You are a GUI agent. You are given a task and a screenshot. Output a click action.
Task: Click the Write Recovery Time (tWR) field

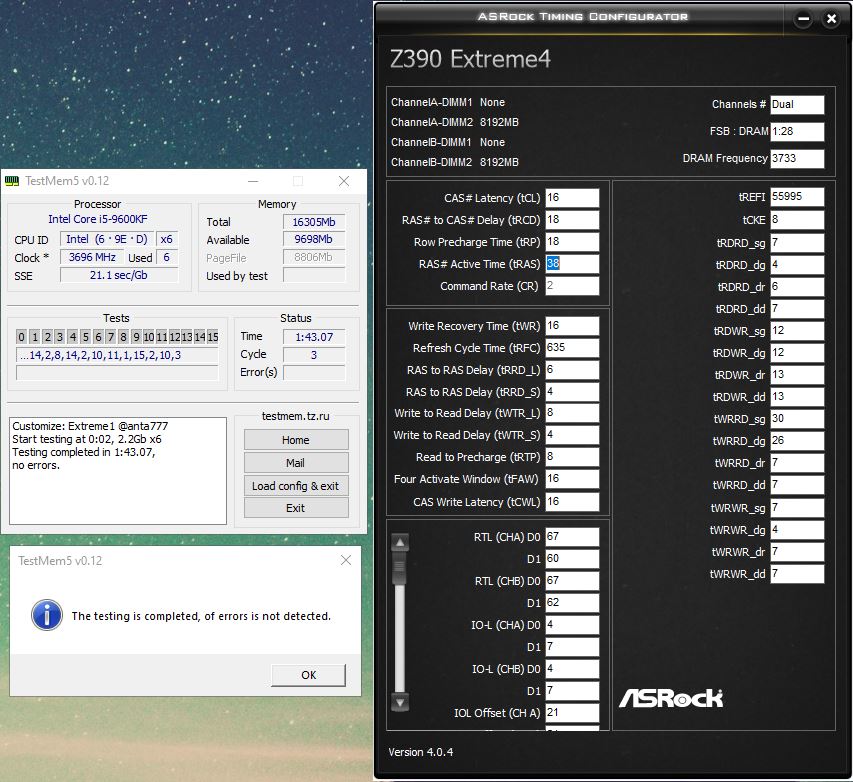pyautogui.click(x=572, y=326)
